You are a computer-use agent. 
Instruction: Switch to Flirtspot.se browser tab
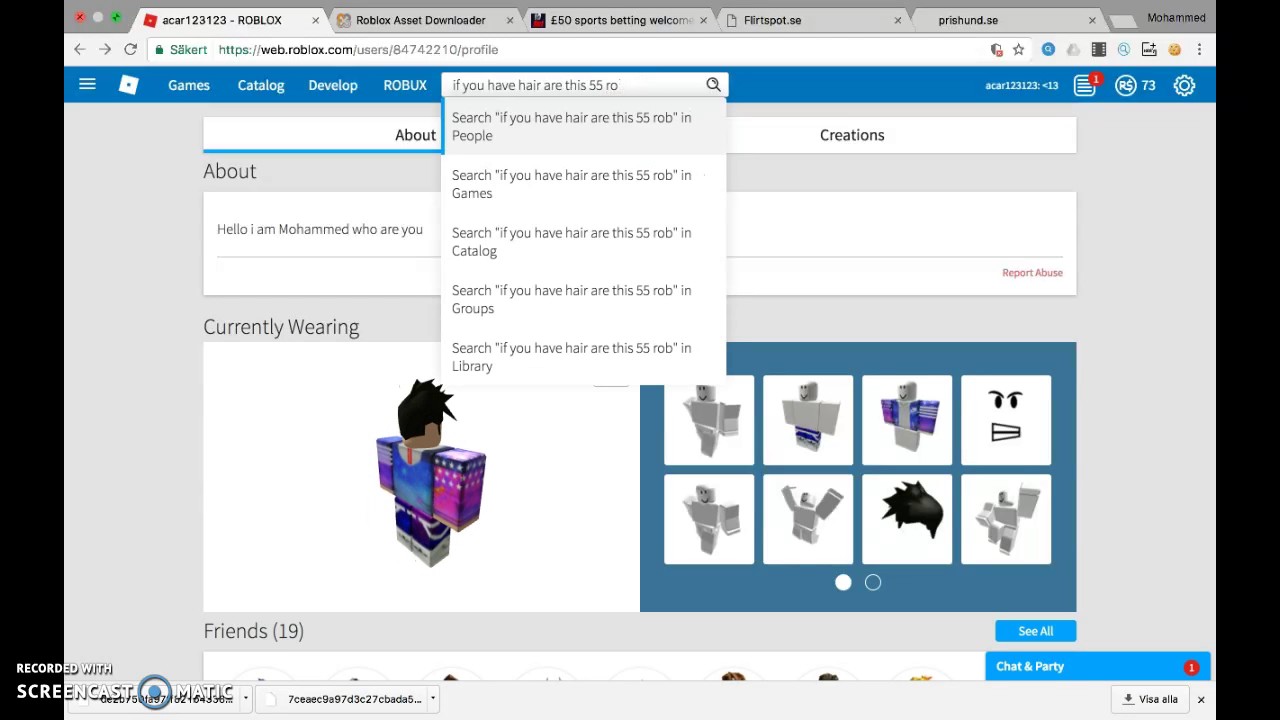(812, 20)
